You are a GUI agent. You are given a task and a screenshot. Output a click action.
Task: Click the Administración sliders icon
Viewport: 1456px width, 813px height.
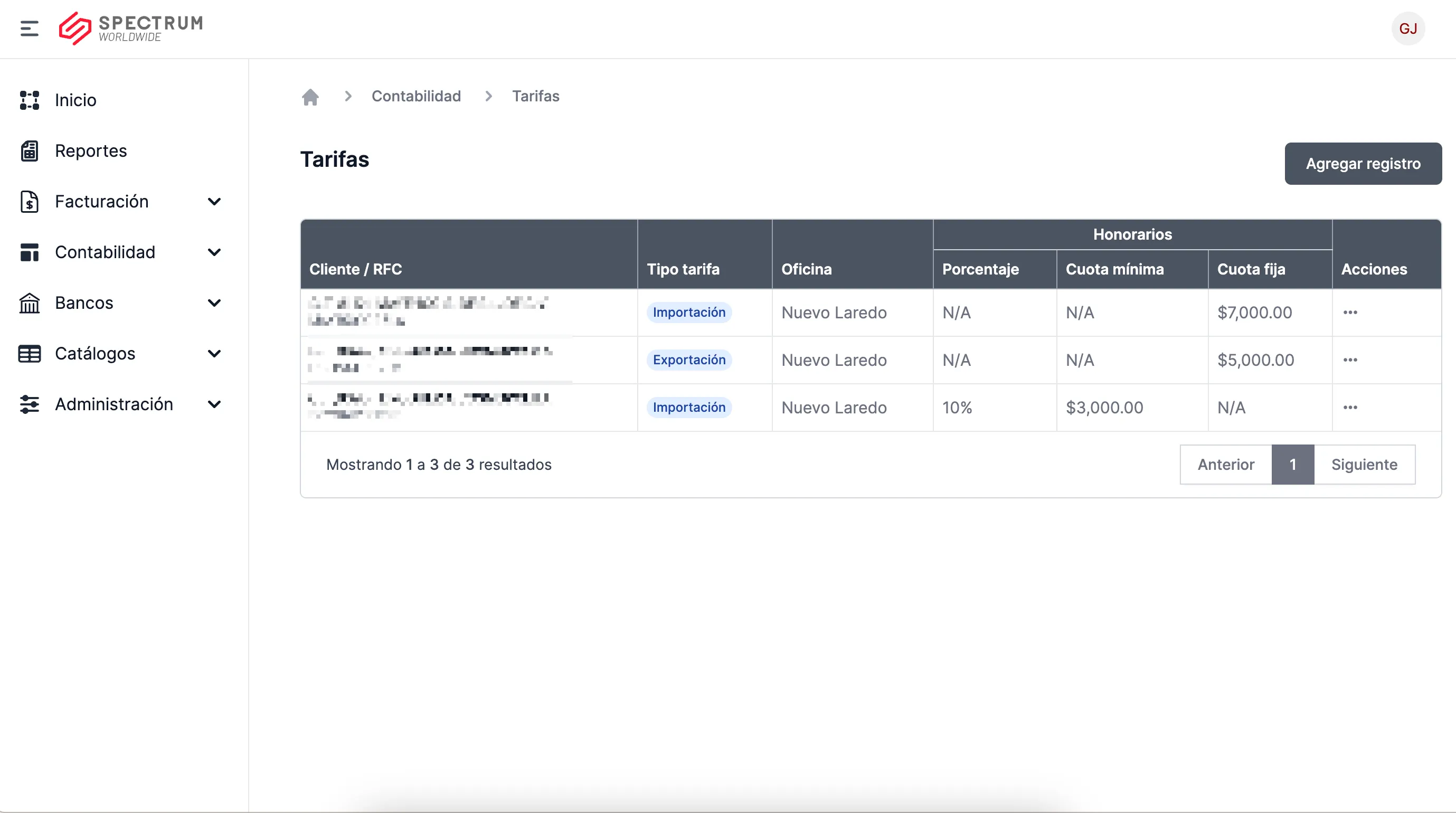[30, 404]
